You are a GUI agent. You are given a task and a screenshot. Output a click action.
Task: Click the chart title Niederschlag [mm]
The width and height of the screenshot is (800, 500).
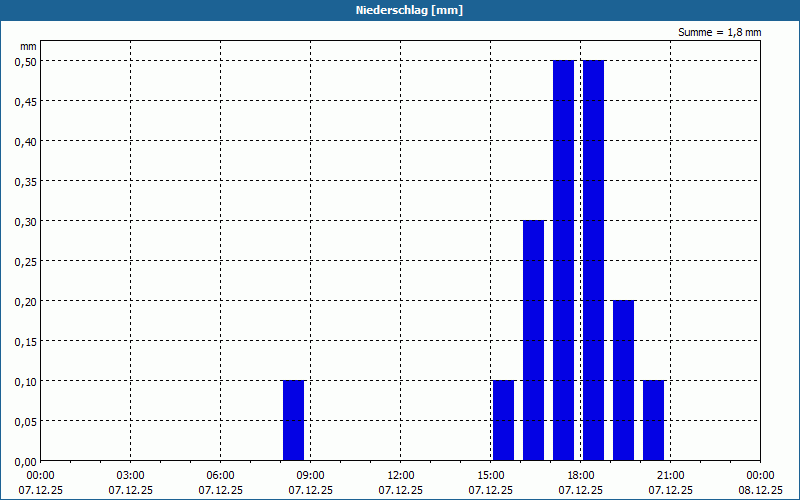point(409,10)
